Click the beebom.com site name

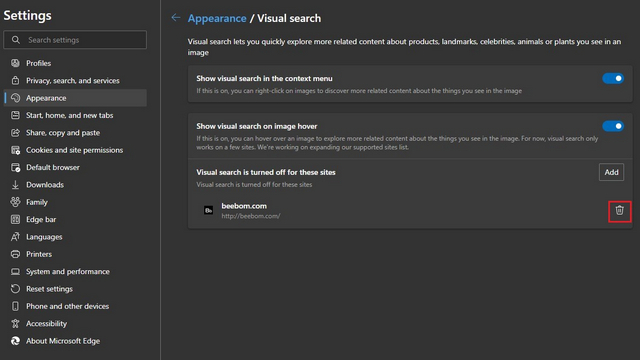click(x=244, y=206)
